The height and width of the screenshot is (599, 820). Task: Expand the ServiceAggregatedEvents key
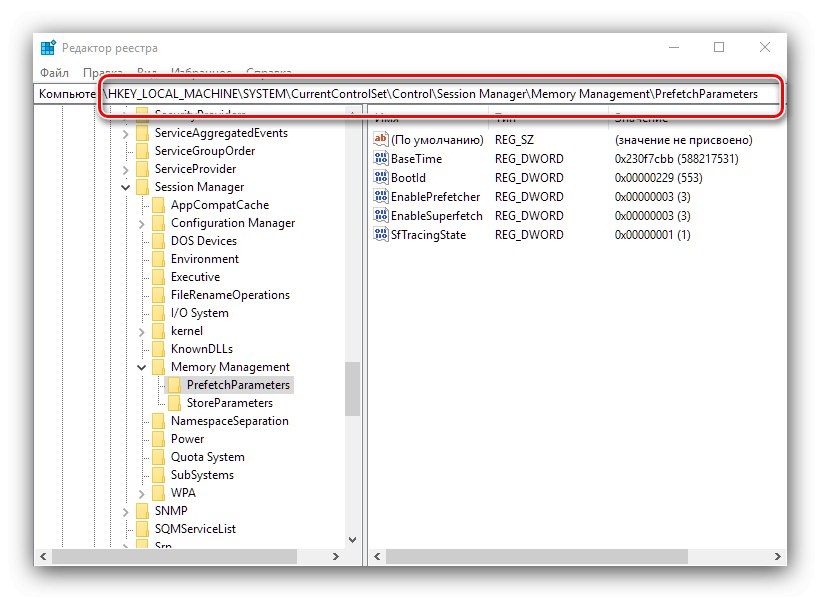point(126,134)
